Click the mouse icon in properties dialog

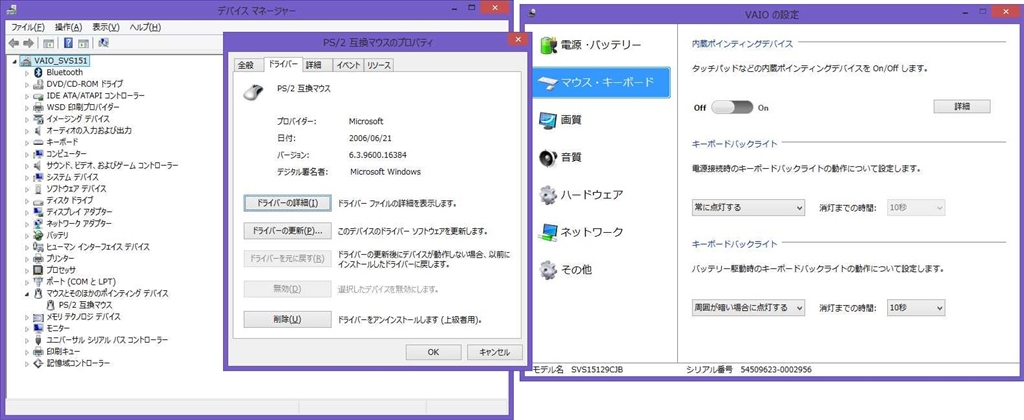point(253,92)
